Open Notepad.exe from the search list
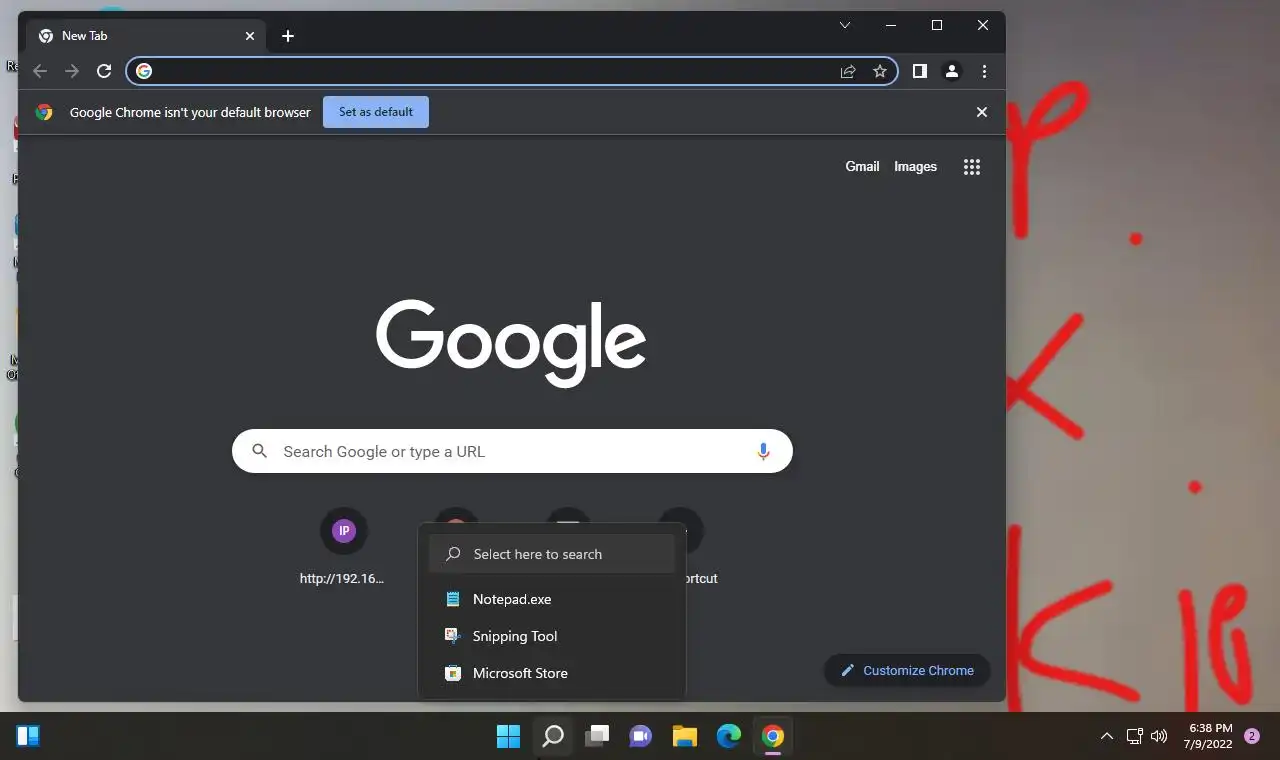1280x760 pixels. click(552, 599)
